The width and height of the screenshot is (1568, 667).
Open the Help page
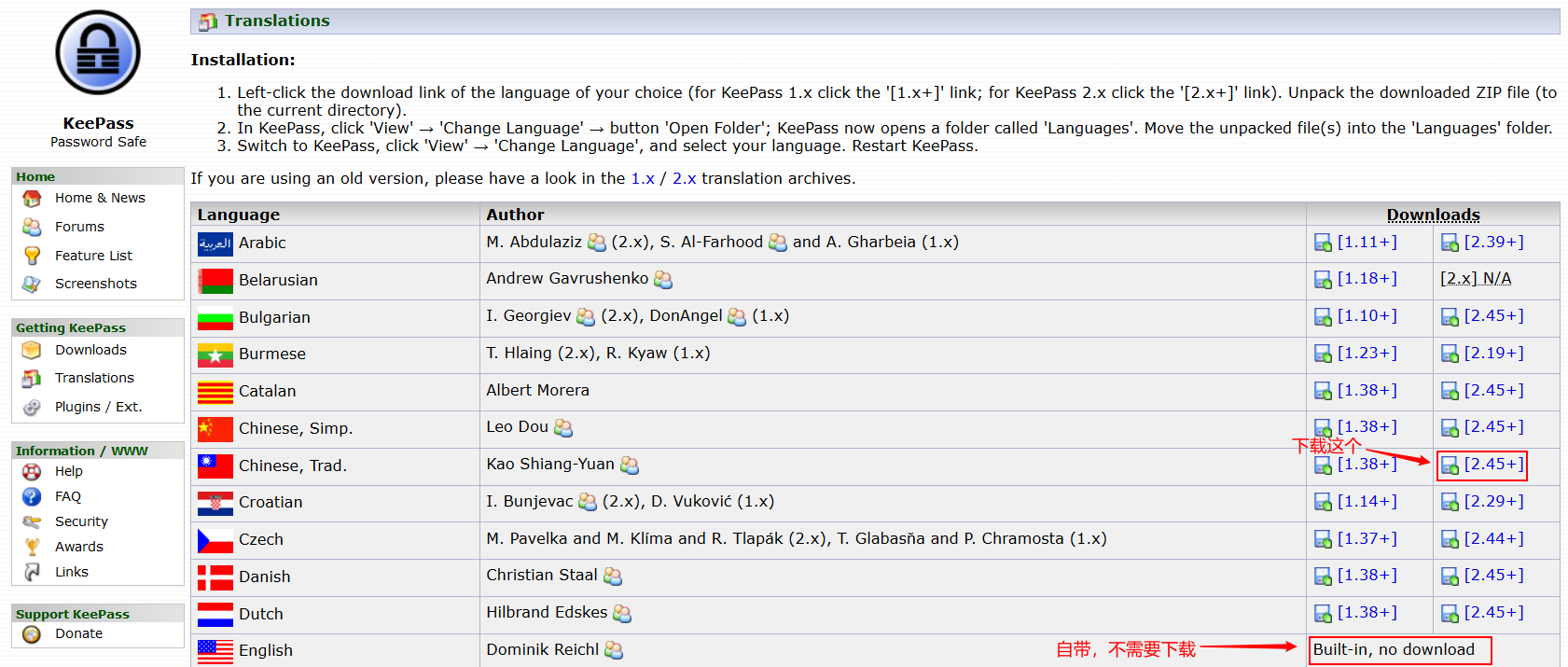[x=69, y=471]
